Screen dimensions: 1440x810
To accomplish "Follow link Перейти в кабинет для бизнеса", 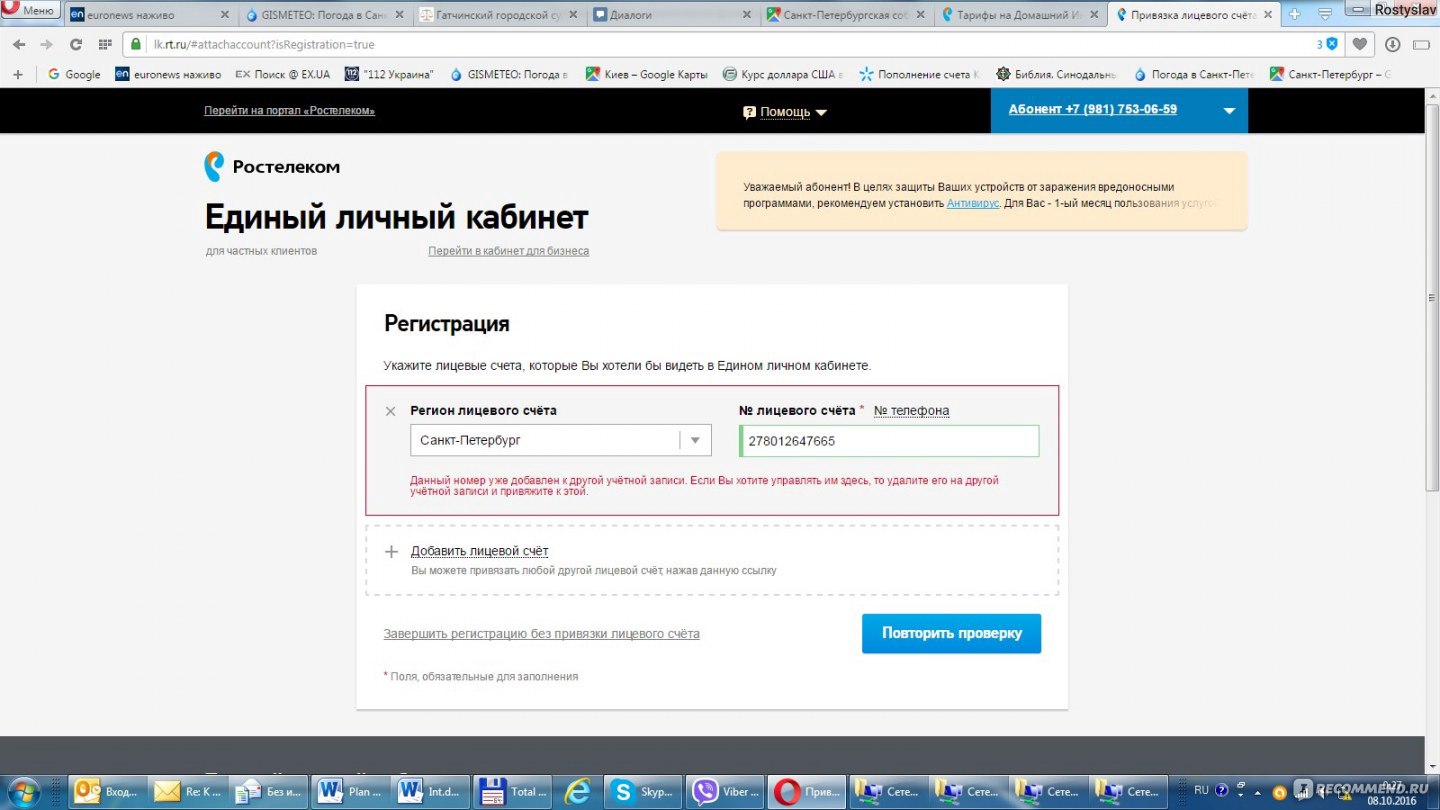I will pyautogui.click(x=508, y=251).
